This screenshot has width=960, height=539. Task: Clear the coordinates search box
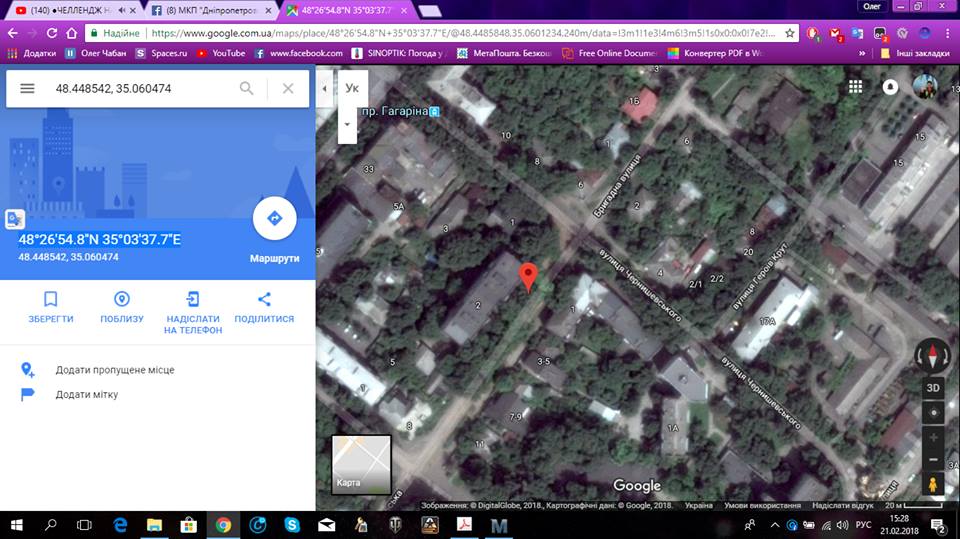[288, 89]
